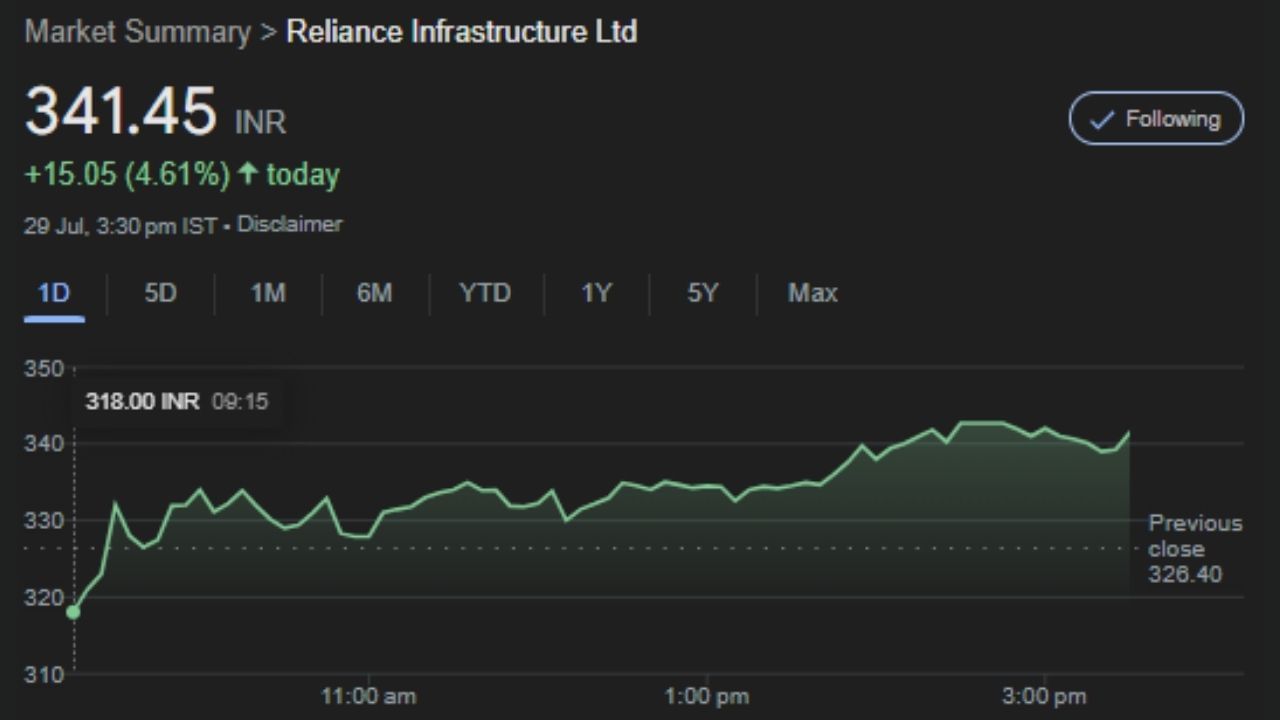Select the YTD range tab

tap(485, 294)
